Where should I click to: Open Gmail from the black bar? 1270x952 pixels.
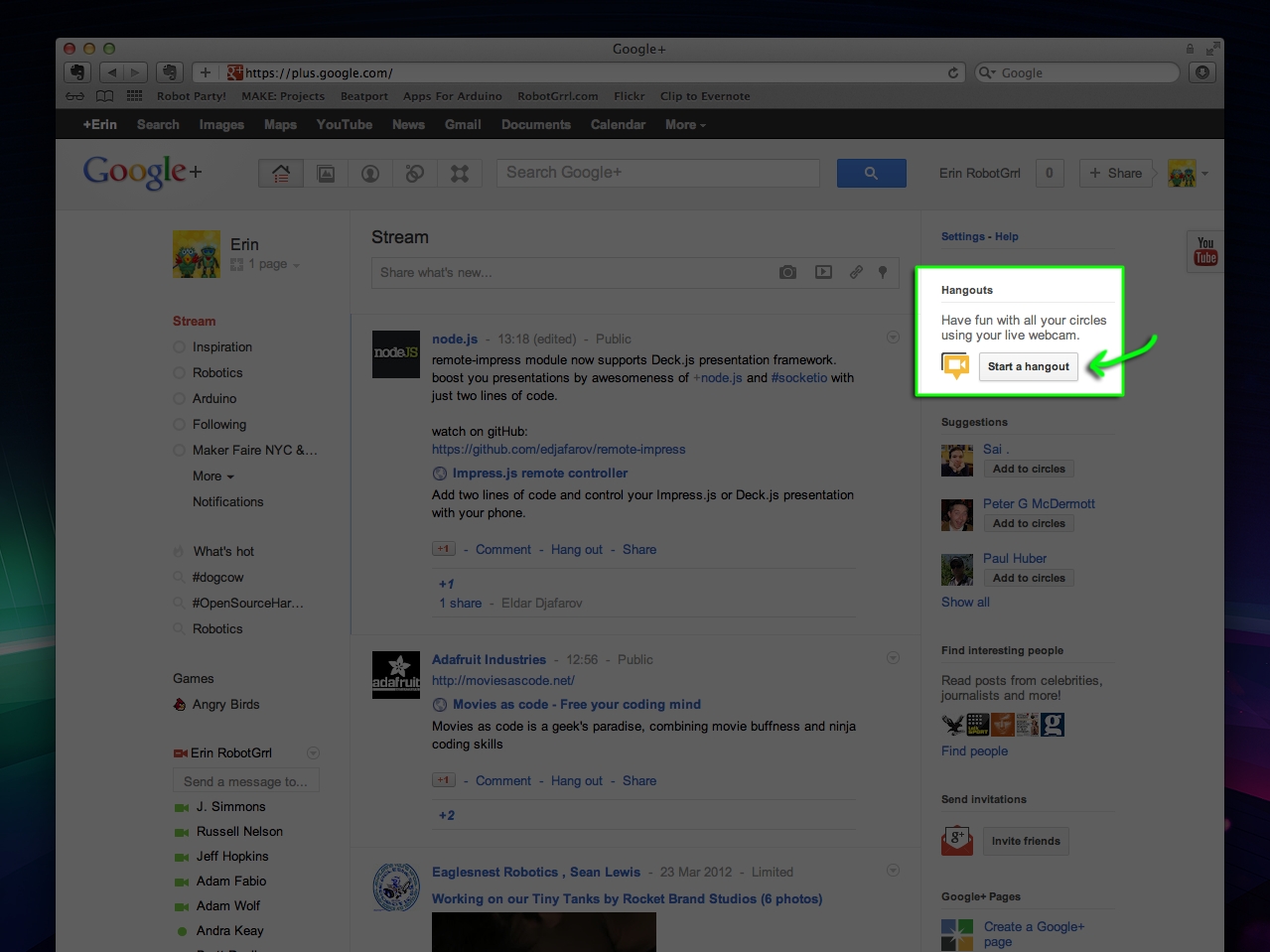tap(463, 124)
